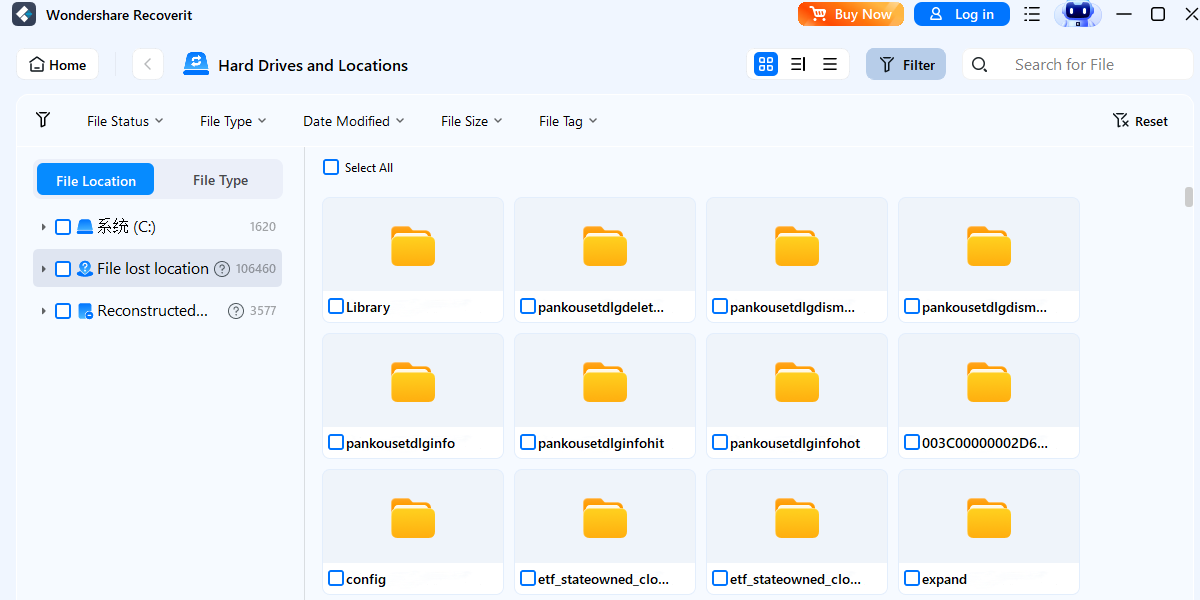Select the File lost location checkbox

tap(64, 268)
